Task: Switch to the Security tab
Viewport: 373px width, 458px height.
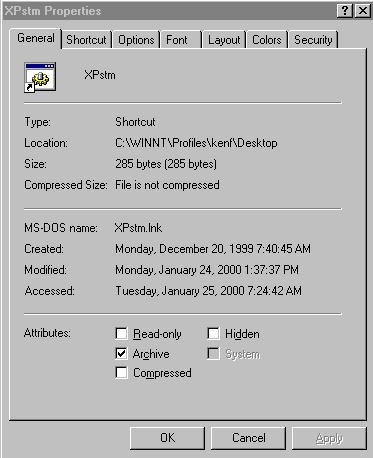Action: click(x=313, y=40)
